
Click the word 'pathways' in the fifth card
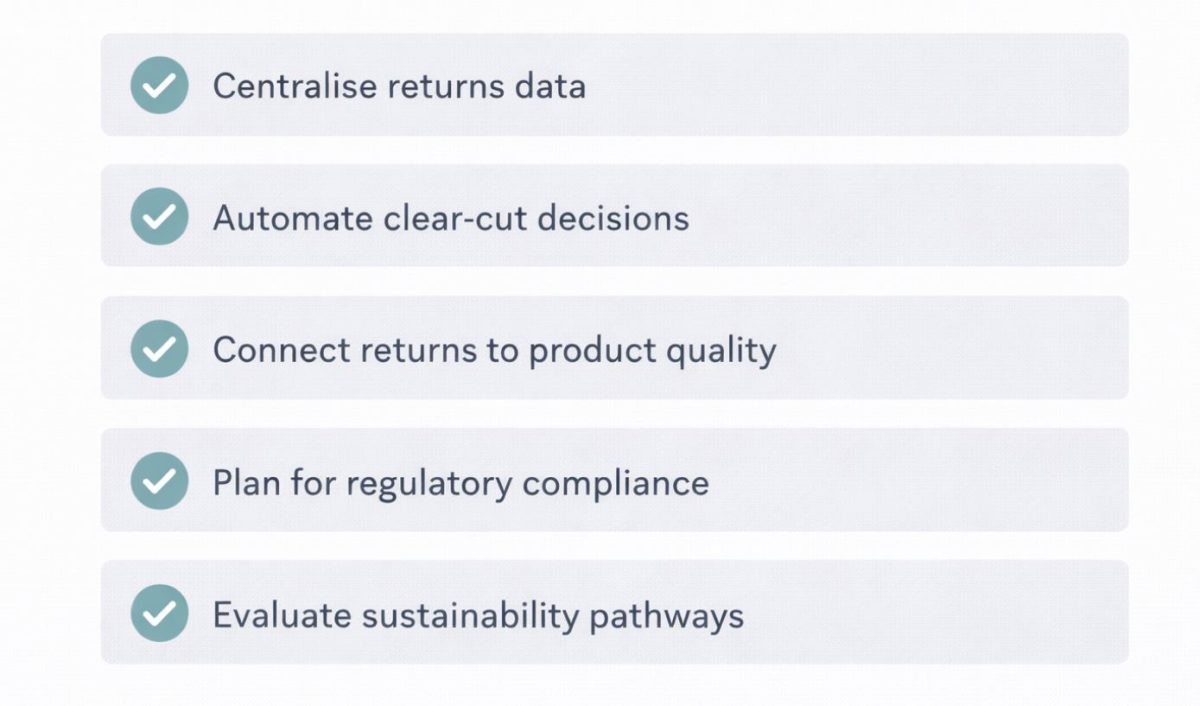tap(666, 616)
